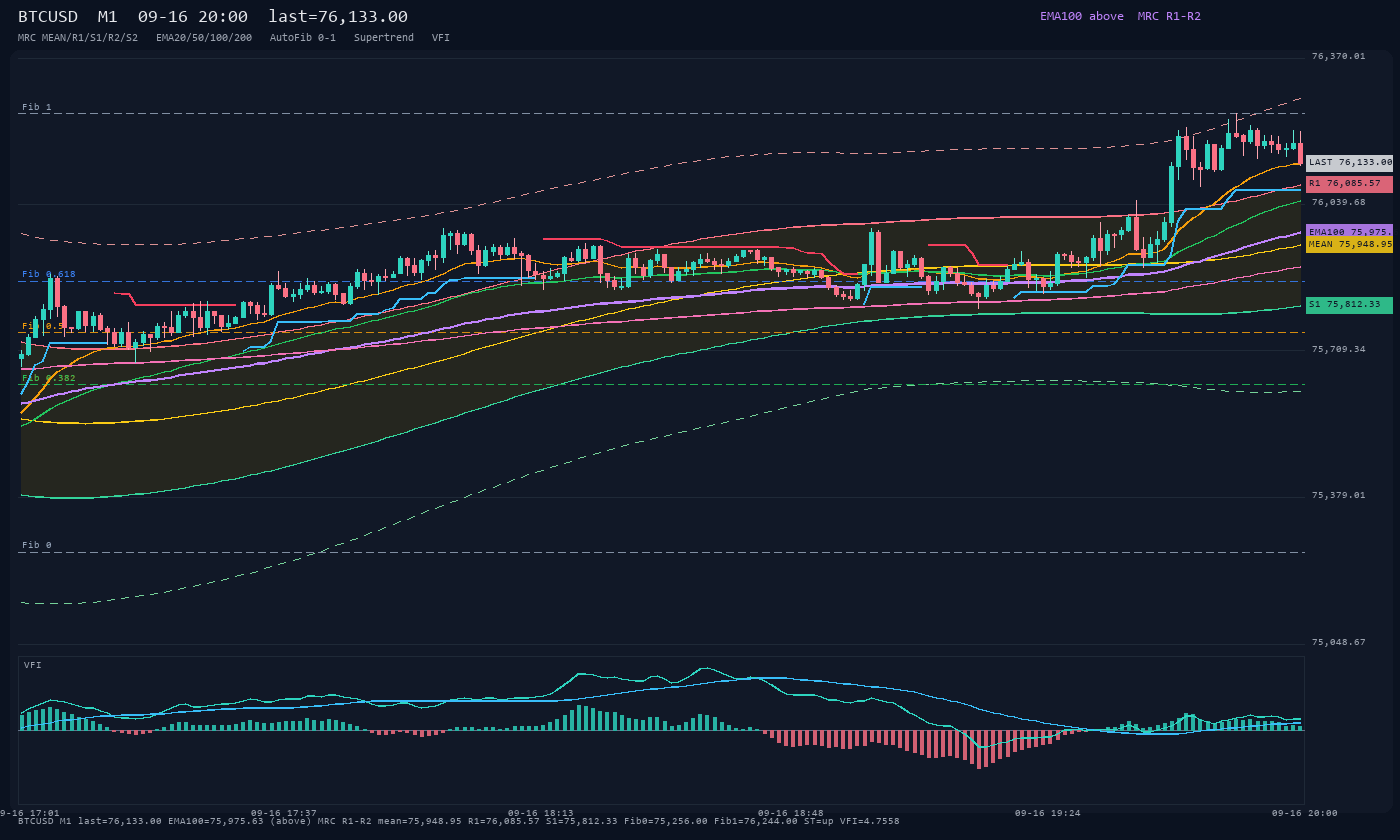Click the 75,379.01 price axis label
Screen dimensions: 1400x840
pos(1338,495)
